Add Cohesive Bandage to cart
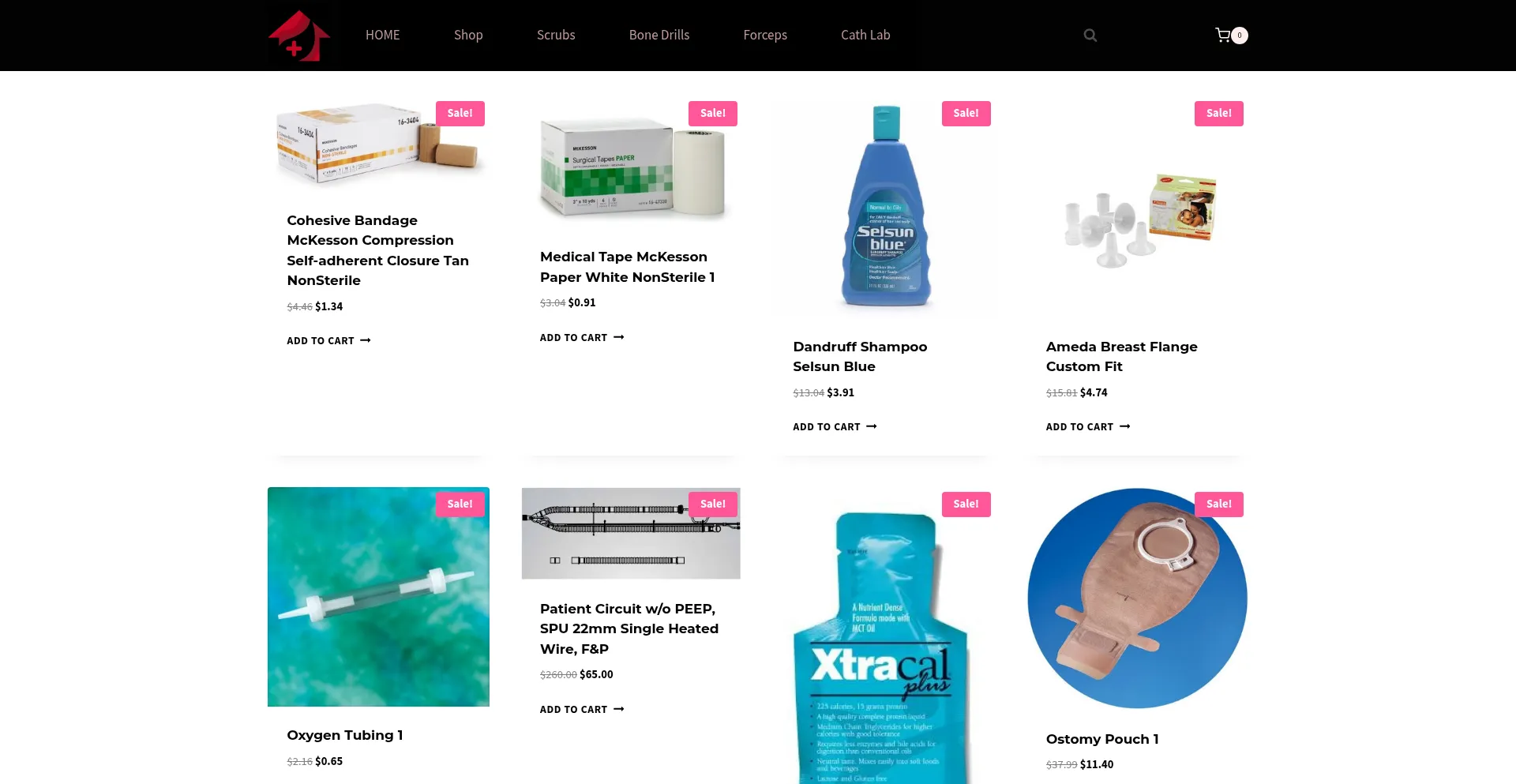The width and height of the screenshot is (1516, 784). point(328,341)
